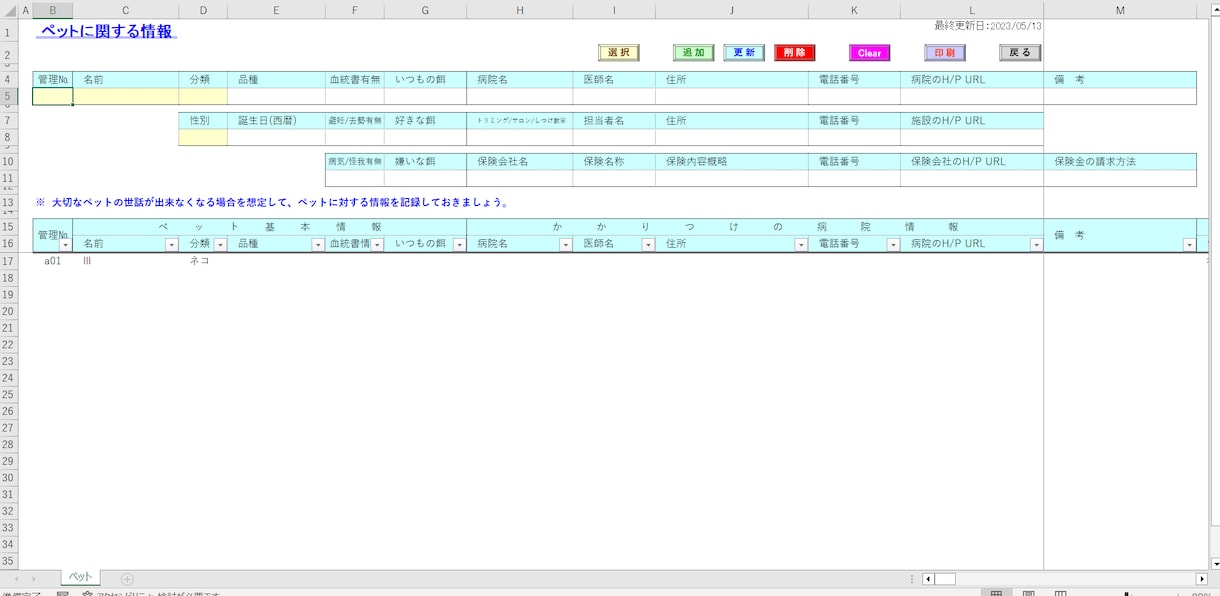Open the 管理No. filter dropdown
The image size is (1220, 596).
click(66, 245)
